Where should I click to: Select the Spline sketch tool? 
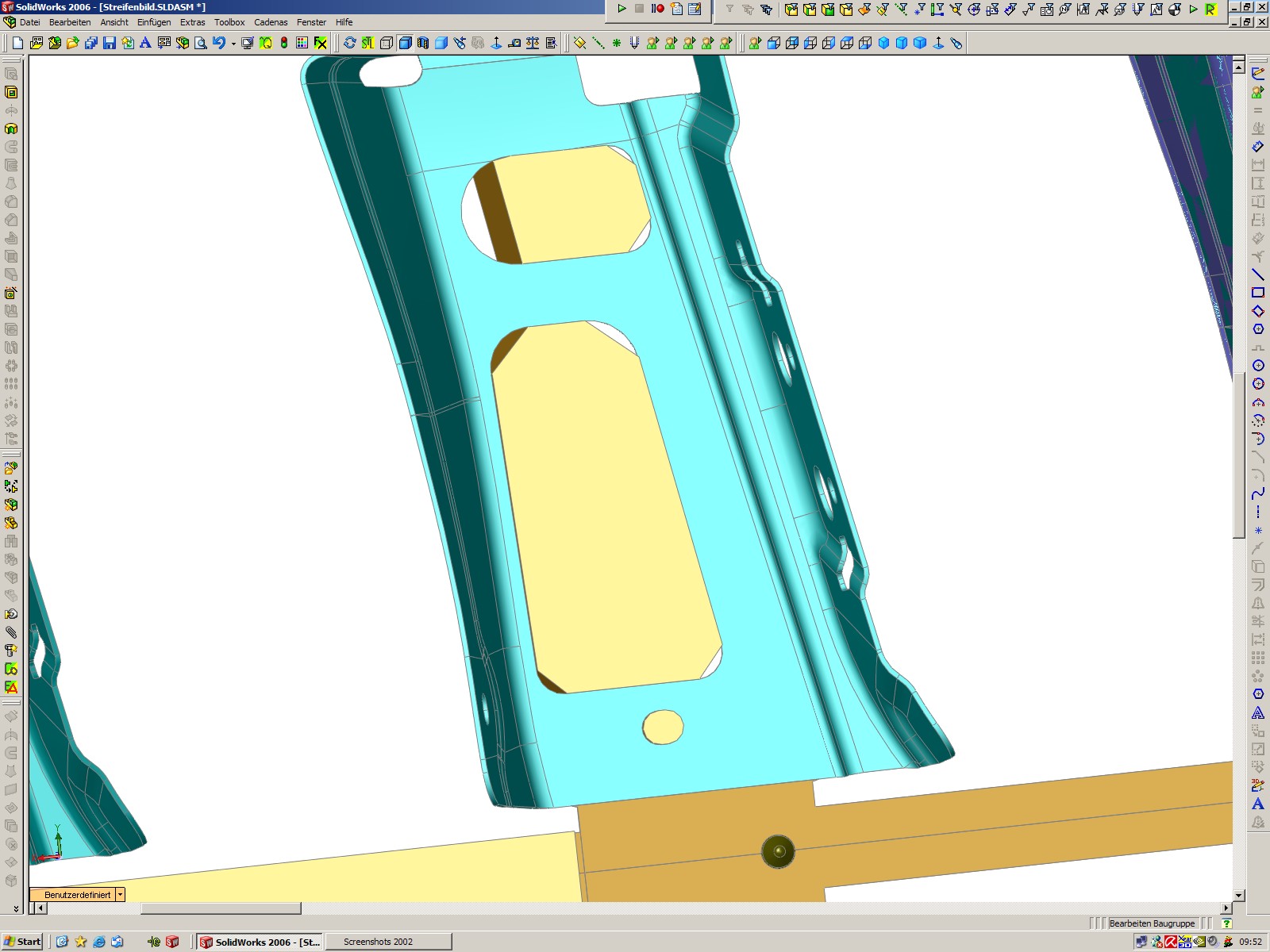pos(1258,493)
